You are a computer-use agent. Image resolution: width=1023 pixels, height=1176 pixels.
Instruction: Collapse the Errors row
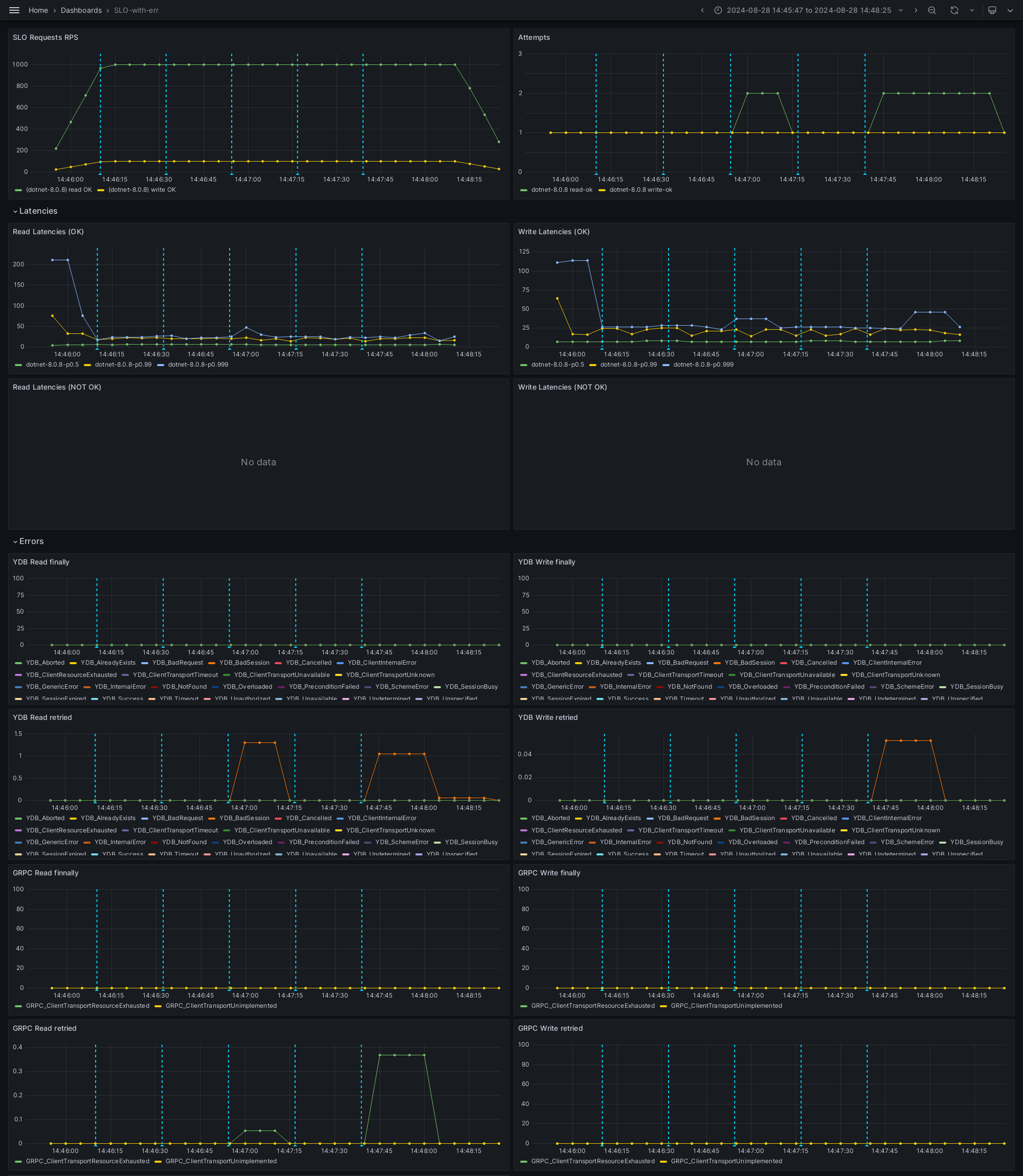(29, 541)
